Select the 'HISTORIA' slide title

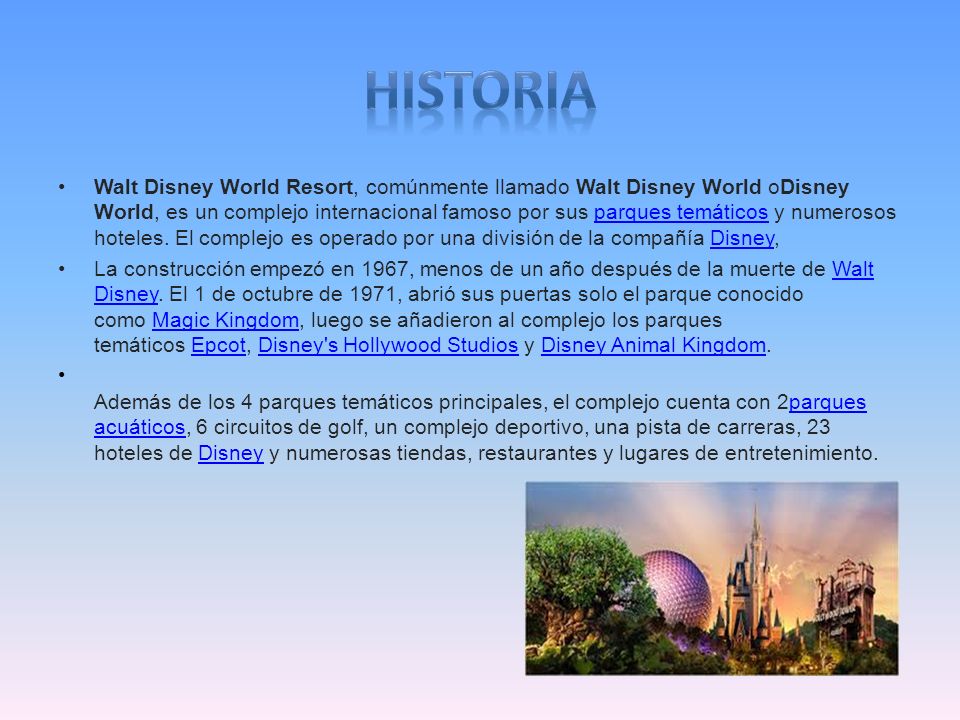tap(480, 92)
